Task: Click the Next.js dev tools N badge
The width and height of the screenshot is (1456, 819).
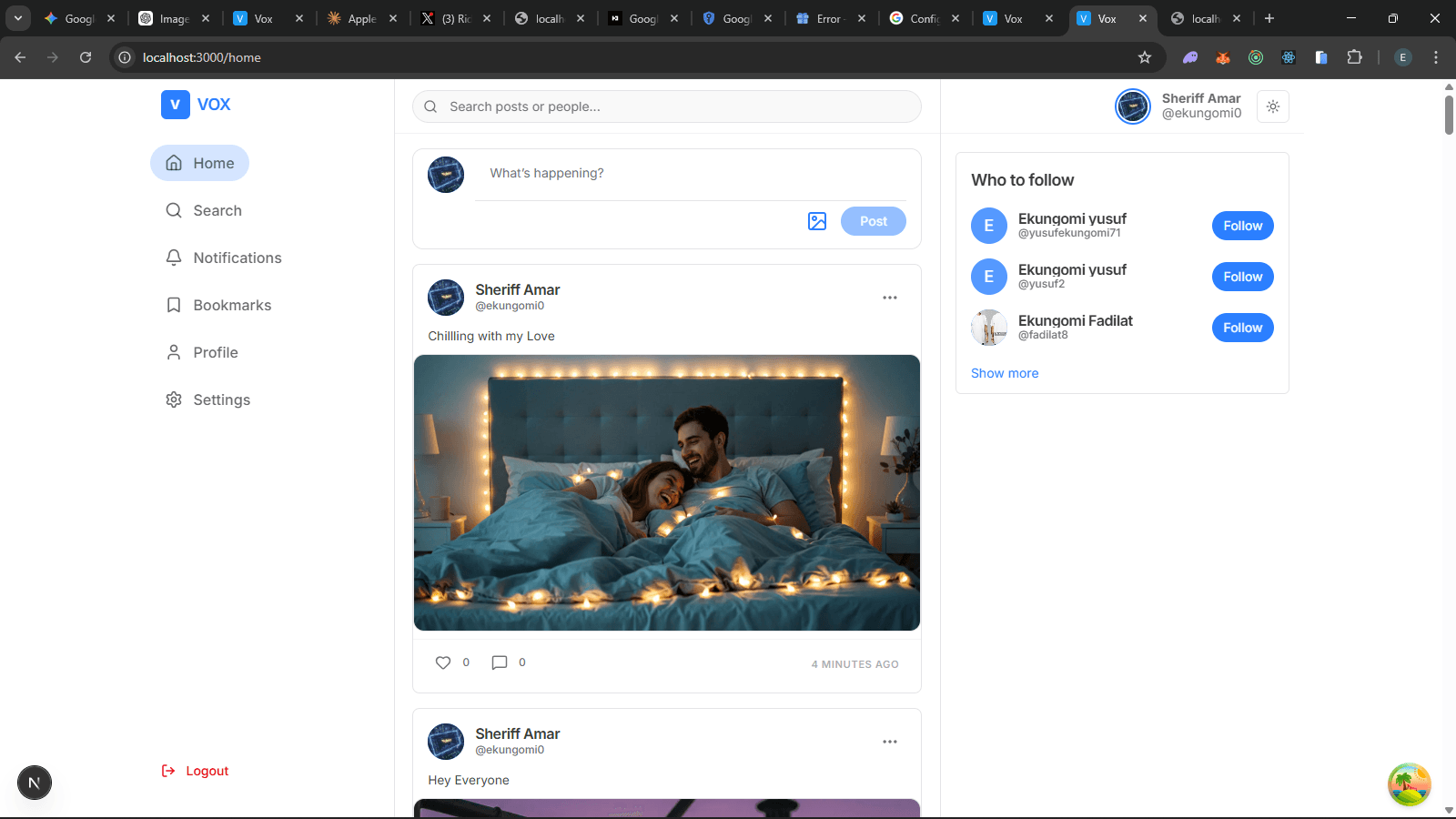Action: click(35, 783)
